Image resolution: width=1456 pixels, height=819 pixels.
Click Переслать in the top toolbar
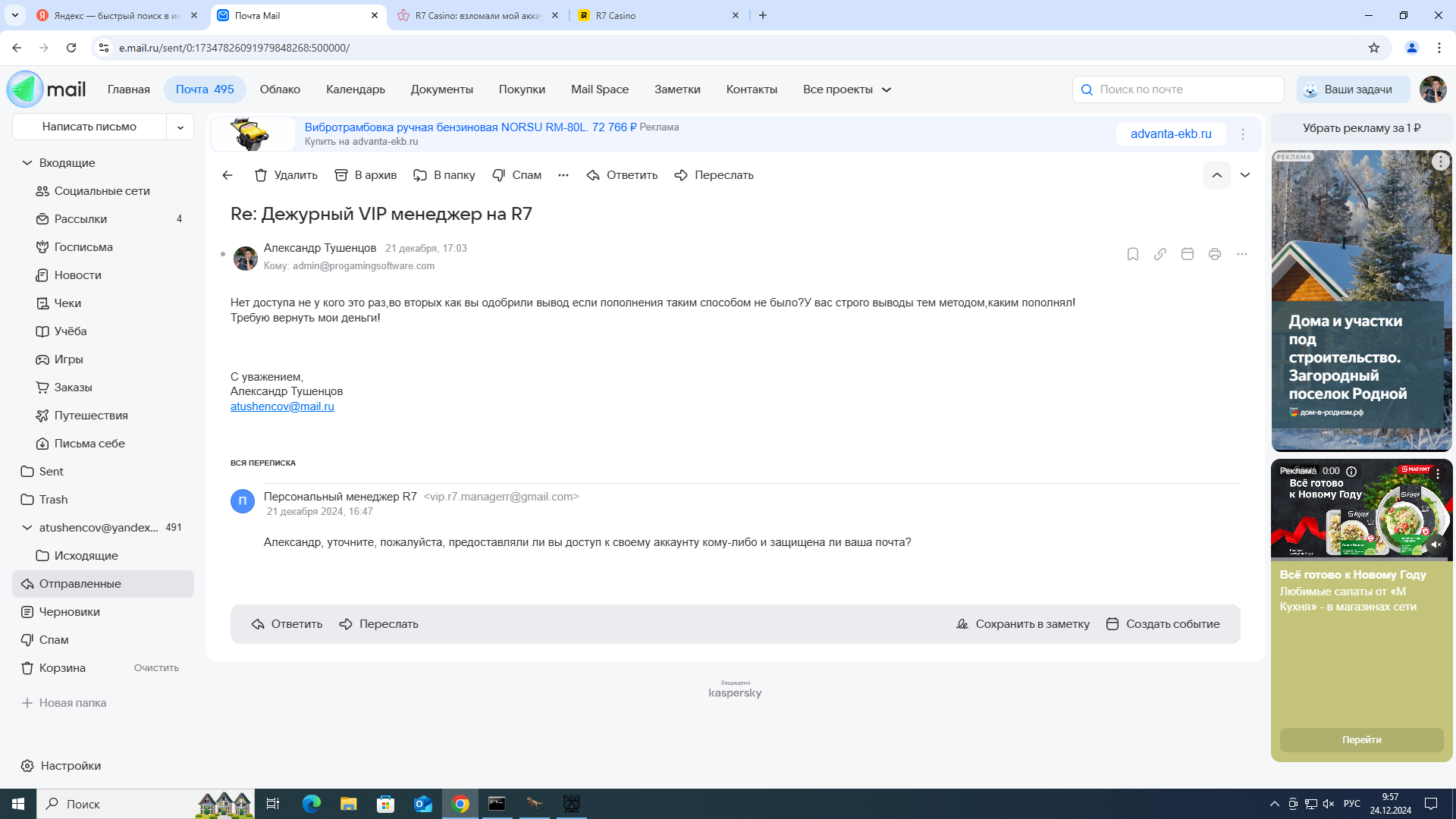(x=714, y=175)
